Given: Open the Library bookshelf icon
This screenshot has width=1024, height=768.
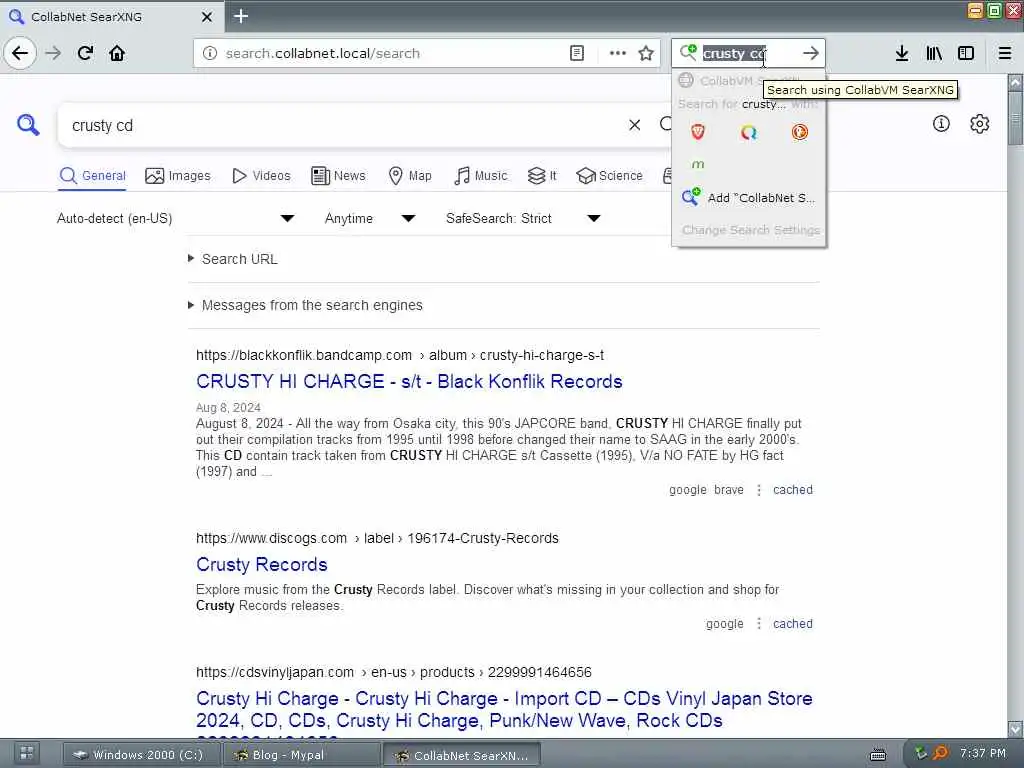Looking at the screenshot, I should tap(934, 53).
